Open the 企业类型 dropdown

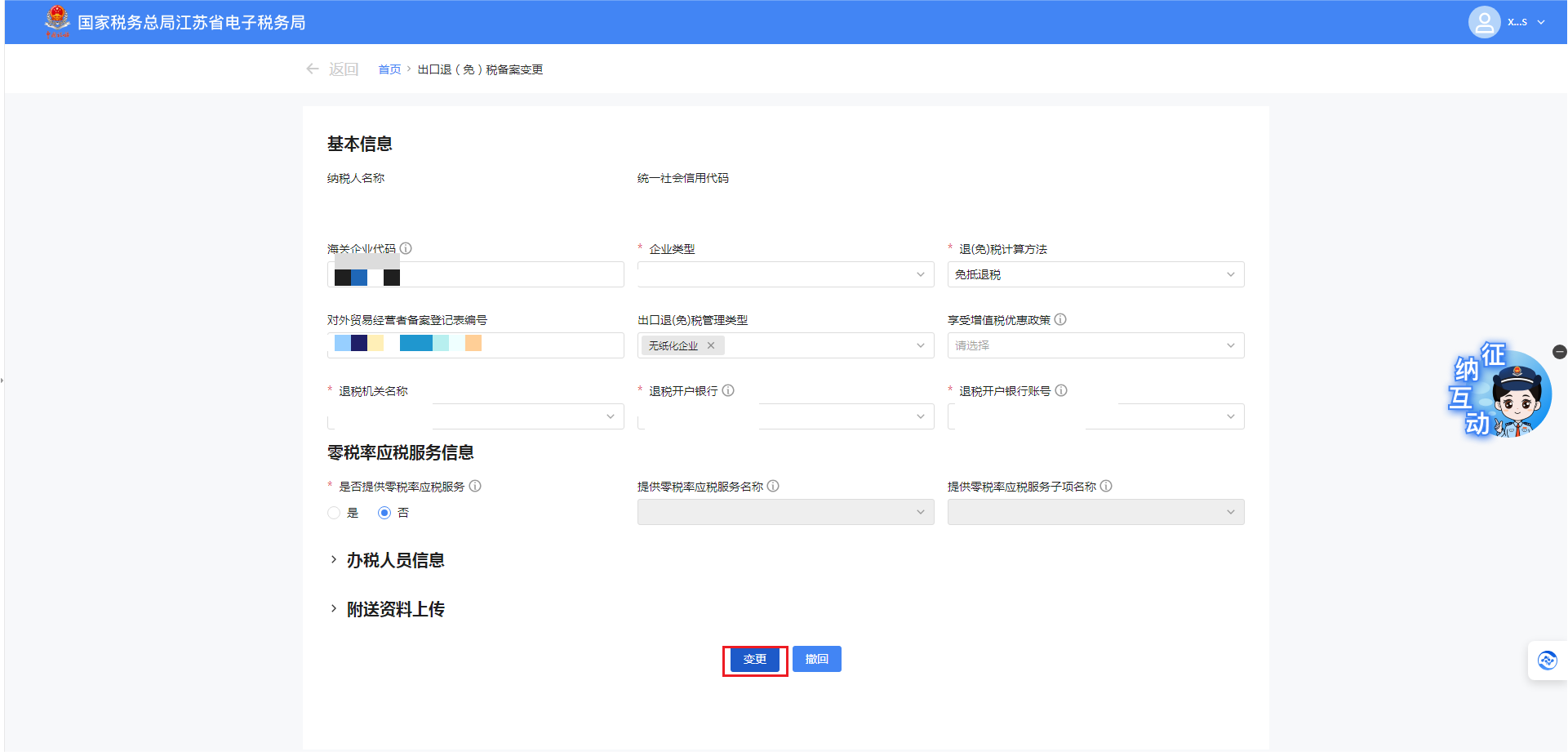point(785,274)
